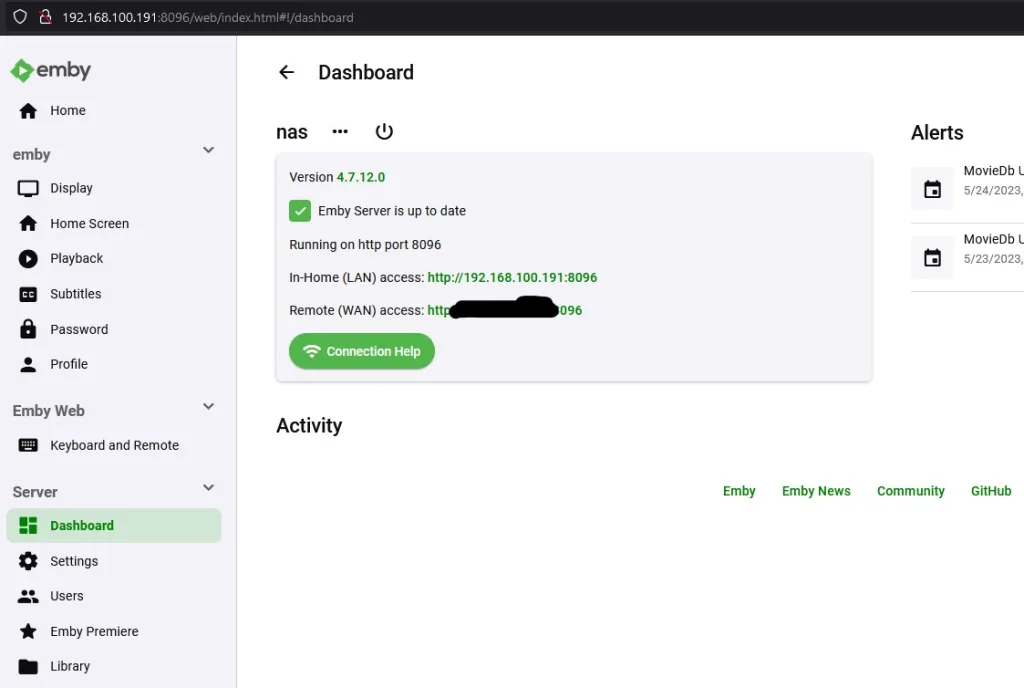Open the MovieDb alert dated 5/24/2023
The image size is (1024, 688).
(967, 189)
